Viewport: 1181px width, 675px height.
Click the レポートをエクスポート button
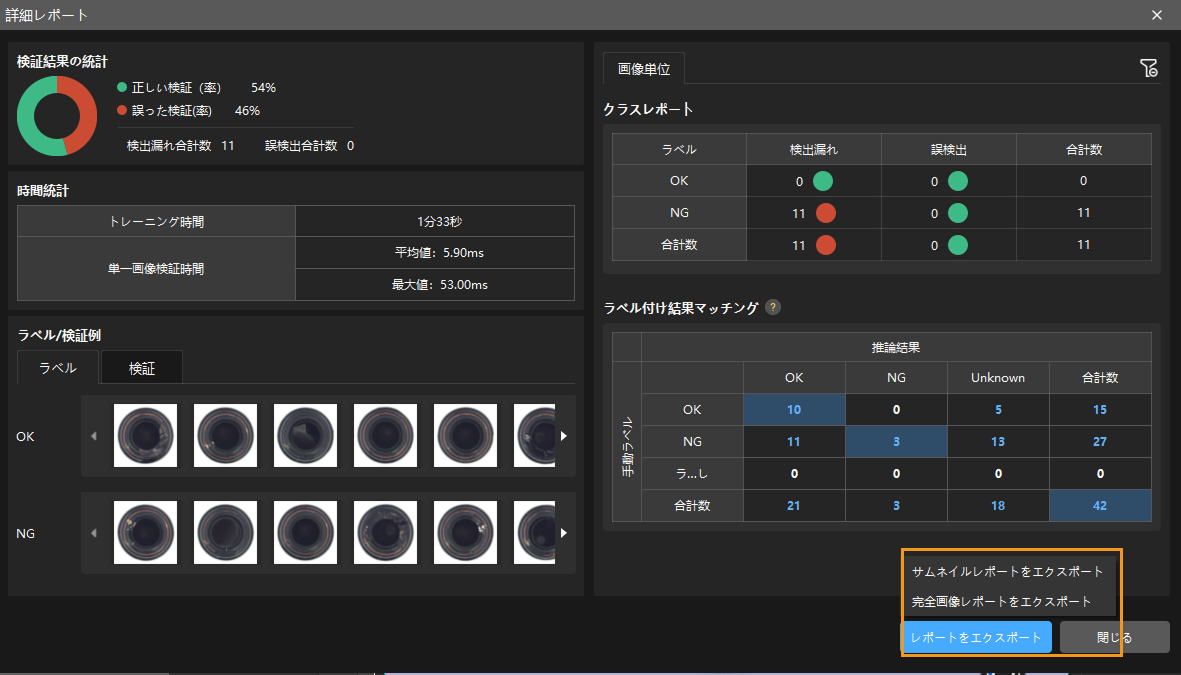pos(976,637)
